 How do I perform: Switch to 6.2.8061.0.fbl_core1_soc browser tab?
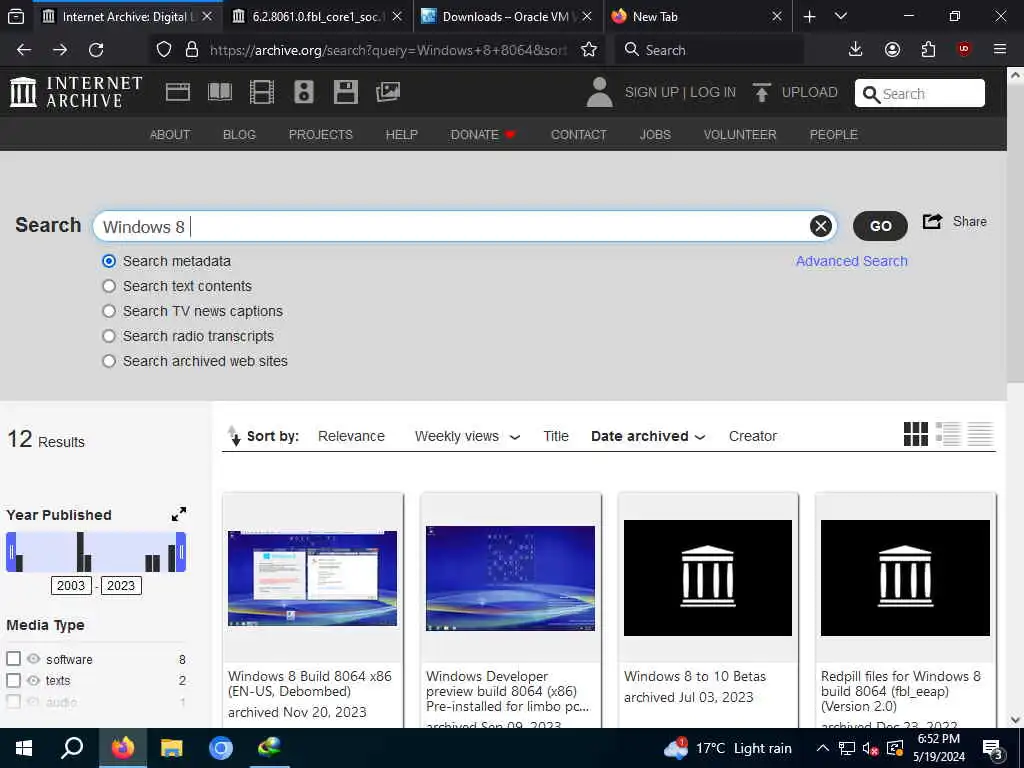point(318,16)
